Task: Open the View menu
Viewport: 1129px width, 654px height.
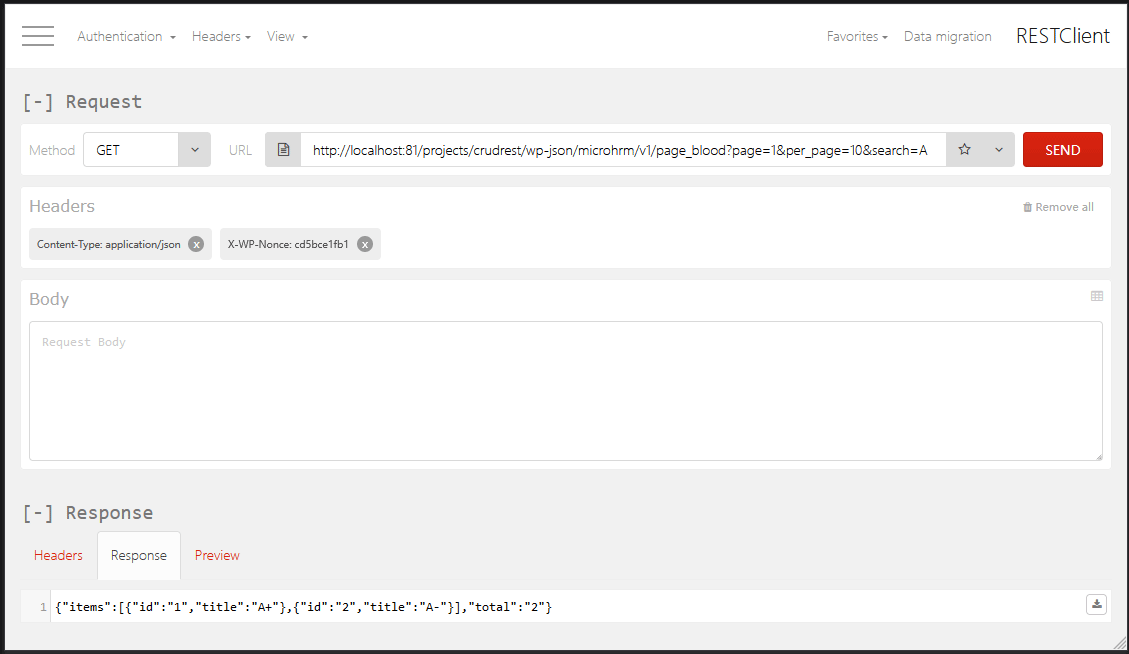Action: 287,37
